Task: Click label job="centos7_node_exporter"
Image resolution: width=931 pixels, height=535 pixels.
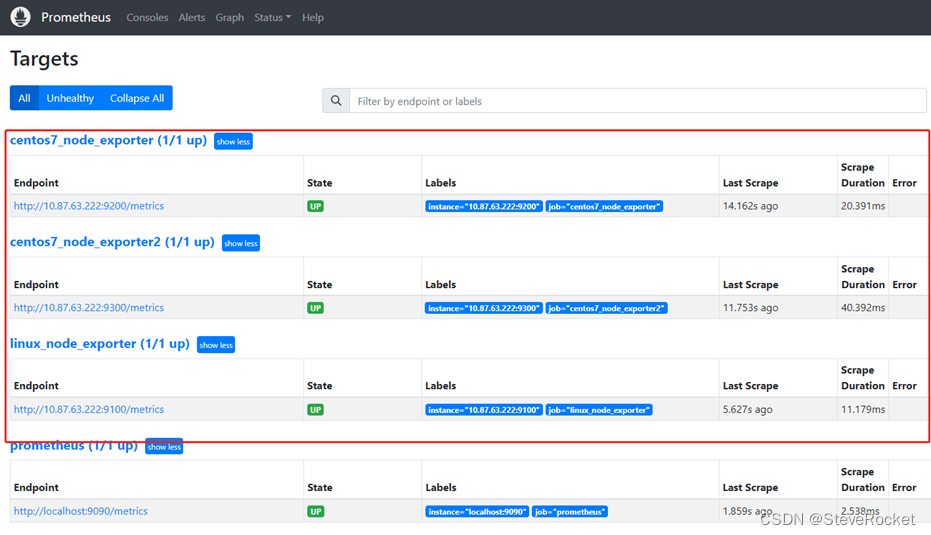Action: [604, 207]
